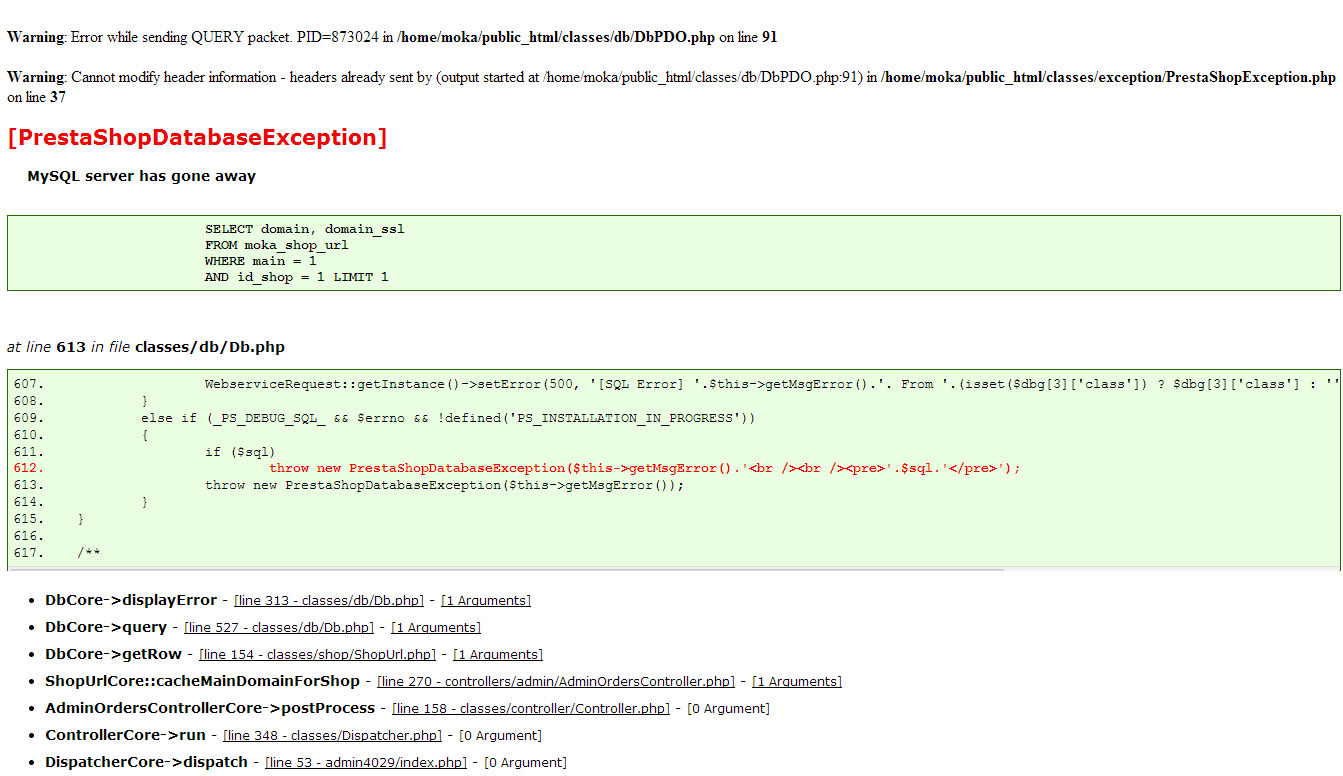Click code line 609 else-if statement
This screenshot has width=1343, height=776.
pyautogui.click(x=449, y=418)
